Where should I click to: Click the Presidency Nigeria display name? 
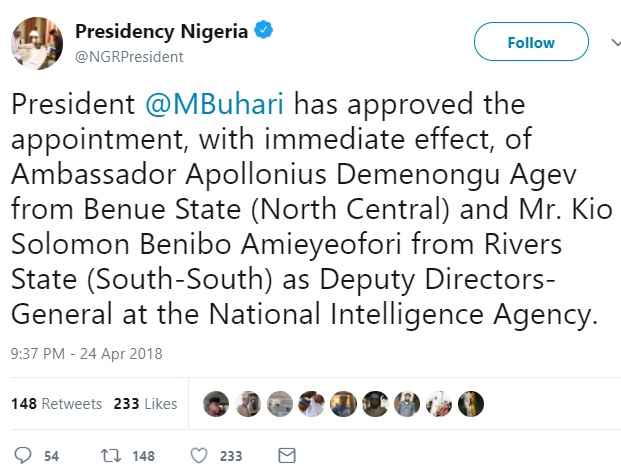162,31
